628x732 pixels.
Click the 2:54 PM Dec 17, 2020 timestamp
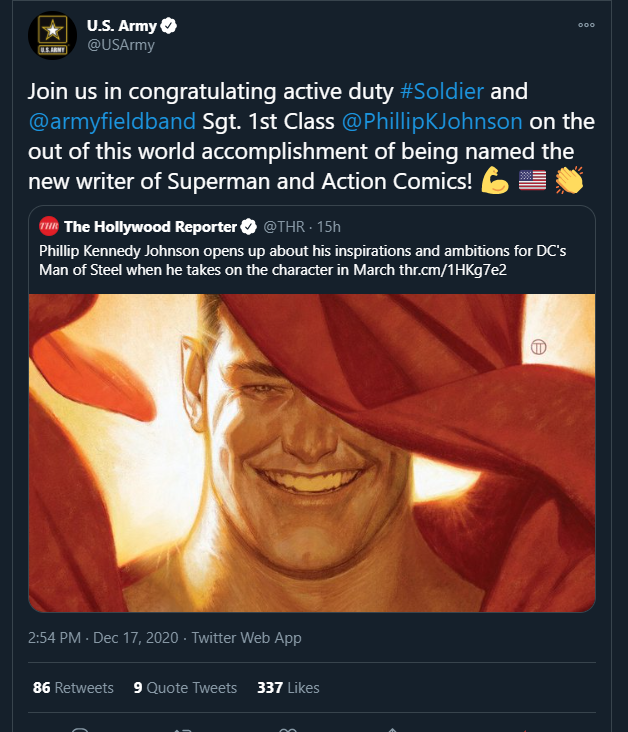[x=103, y=638]
